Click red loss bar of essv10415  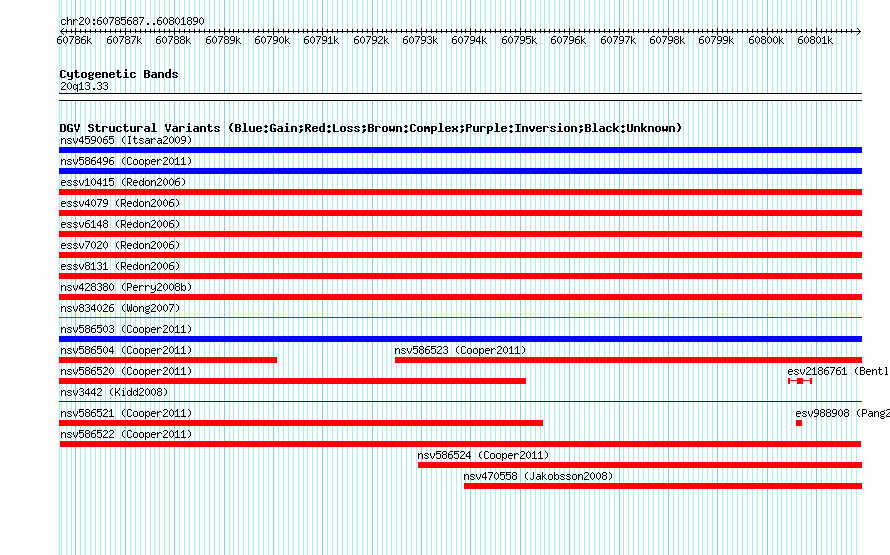460,192
